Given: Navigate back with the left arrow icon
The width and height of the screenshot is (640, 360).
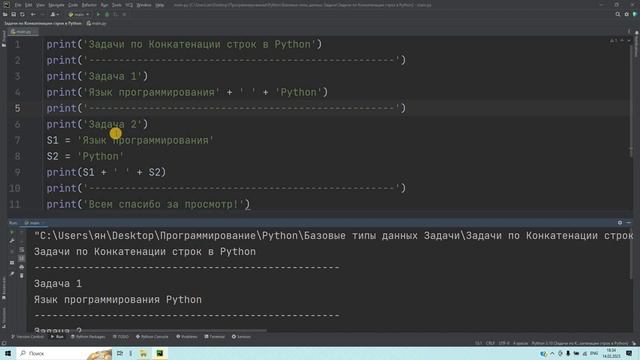Looking at the screenshot, I should 33,14.
